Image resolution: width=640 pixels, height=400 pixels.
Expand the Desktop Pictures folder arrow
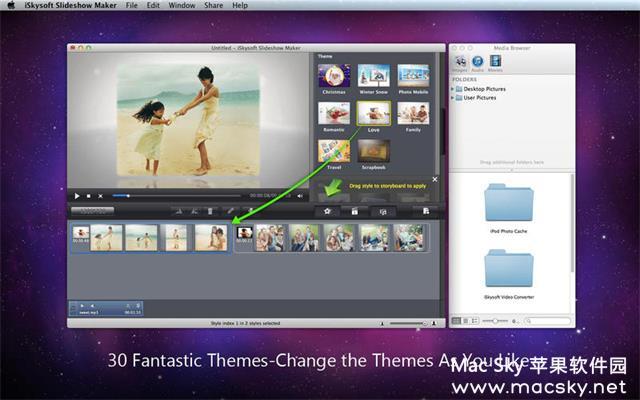click(452, 89)
